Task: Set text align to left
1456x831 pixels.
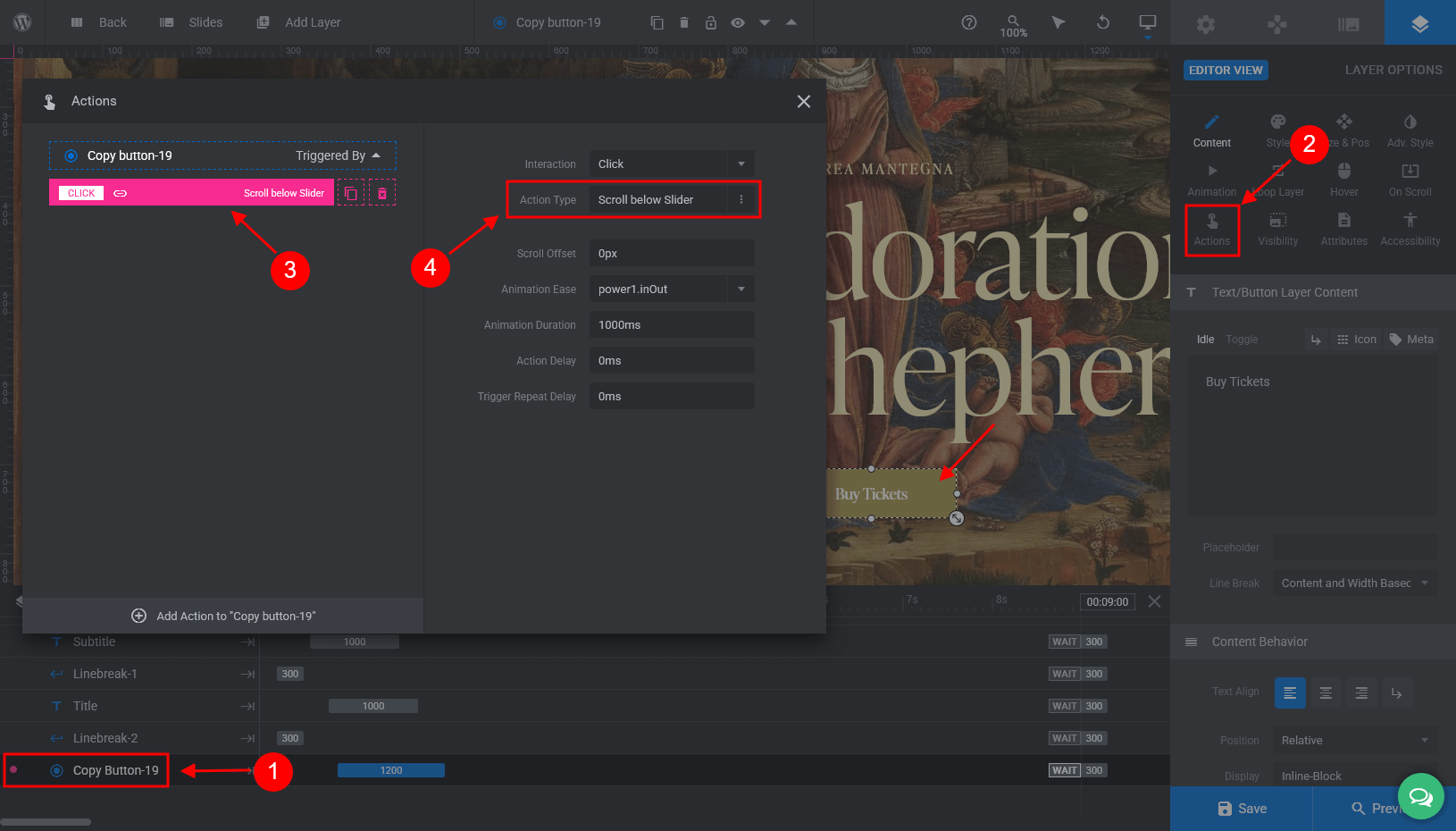Action: pyautogui.click(x=1290, y=692)
